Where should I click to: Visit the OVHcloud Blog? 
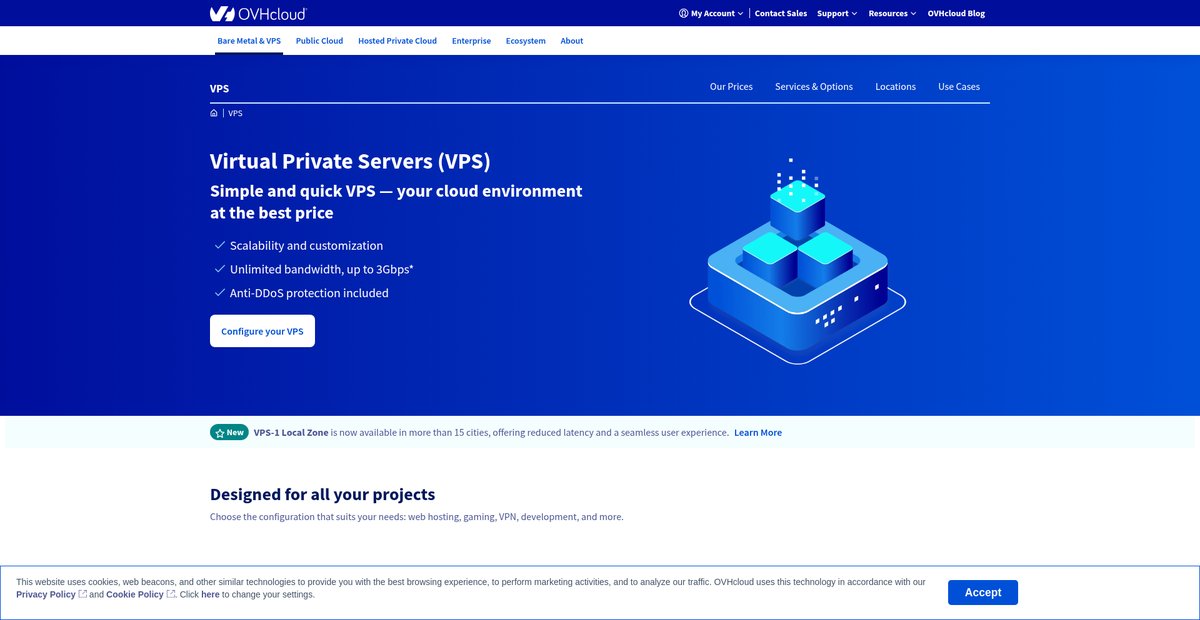click(956, 13)
